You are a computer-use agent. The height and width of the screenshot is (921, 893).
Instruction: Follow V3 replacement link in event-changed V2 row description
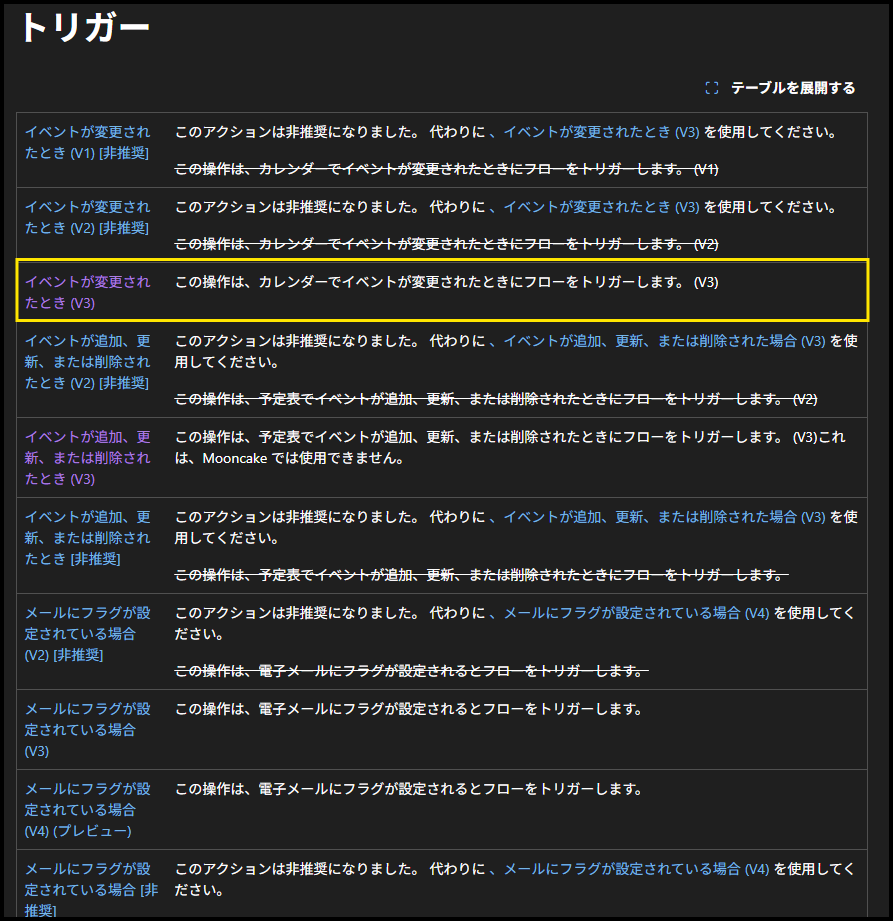coord(601,207)
